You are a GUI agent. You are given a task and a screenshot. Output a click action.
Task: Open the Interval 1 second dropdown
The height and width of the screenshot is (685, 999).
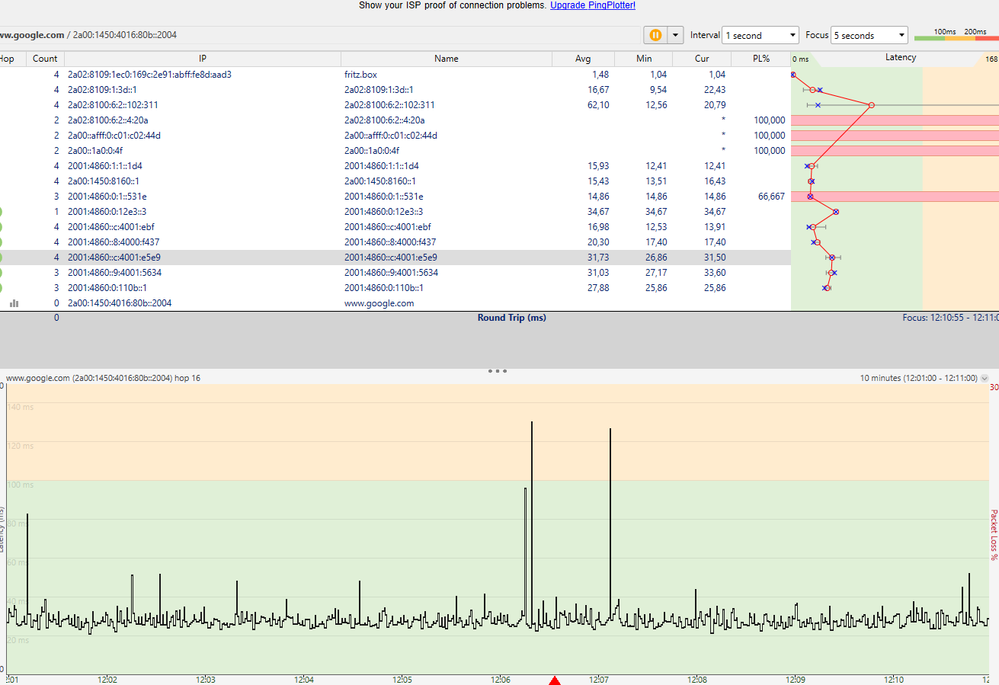(760, 36)
